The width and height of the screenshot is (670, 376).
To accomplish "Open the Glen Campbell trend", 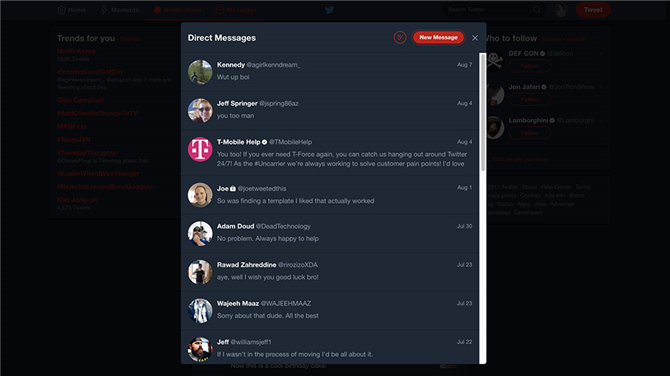I will [x=80, y=100].
